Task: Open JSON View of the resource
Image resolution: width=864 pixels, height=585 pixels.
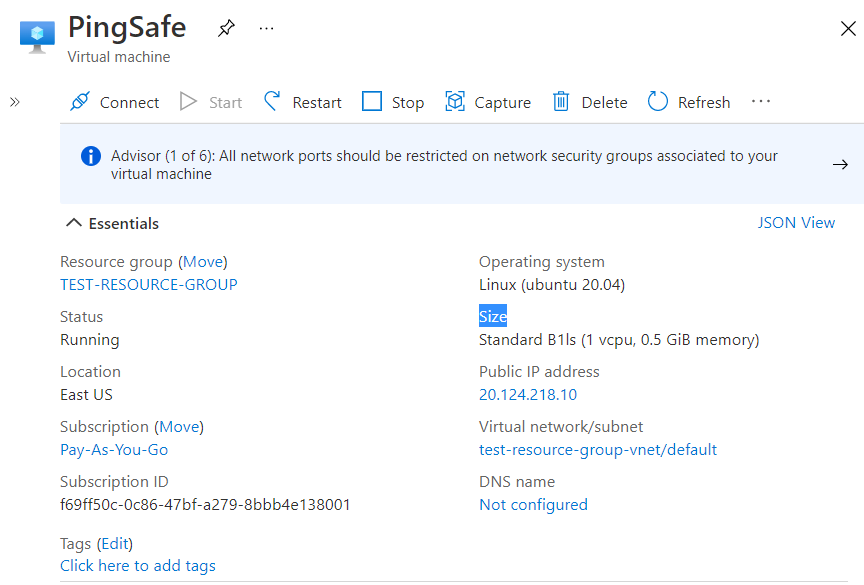Action: 796,223
